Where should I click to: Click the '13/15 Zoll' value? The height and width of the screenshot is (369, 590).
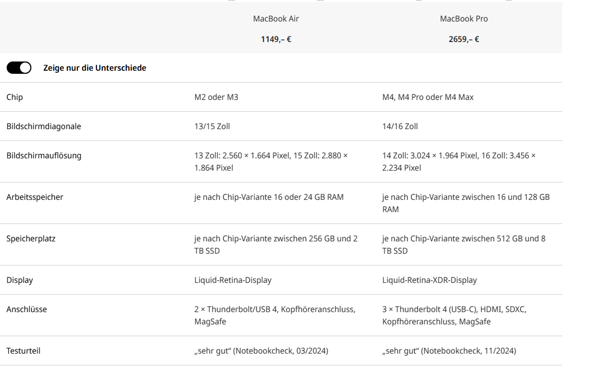tap(212, 126)
